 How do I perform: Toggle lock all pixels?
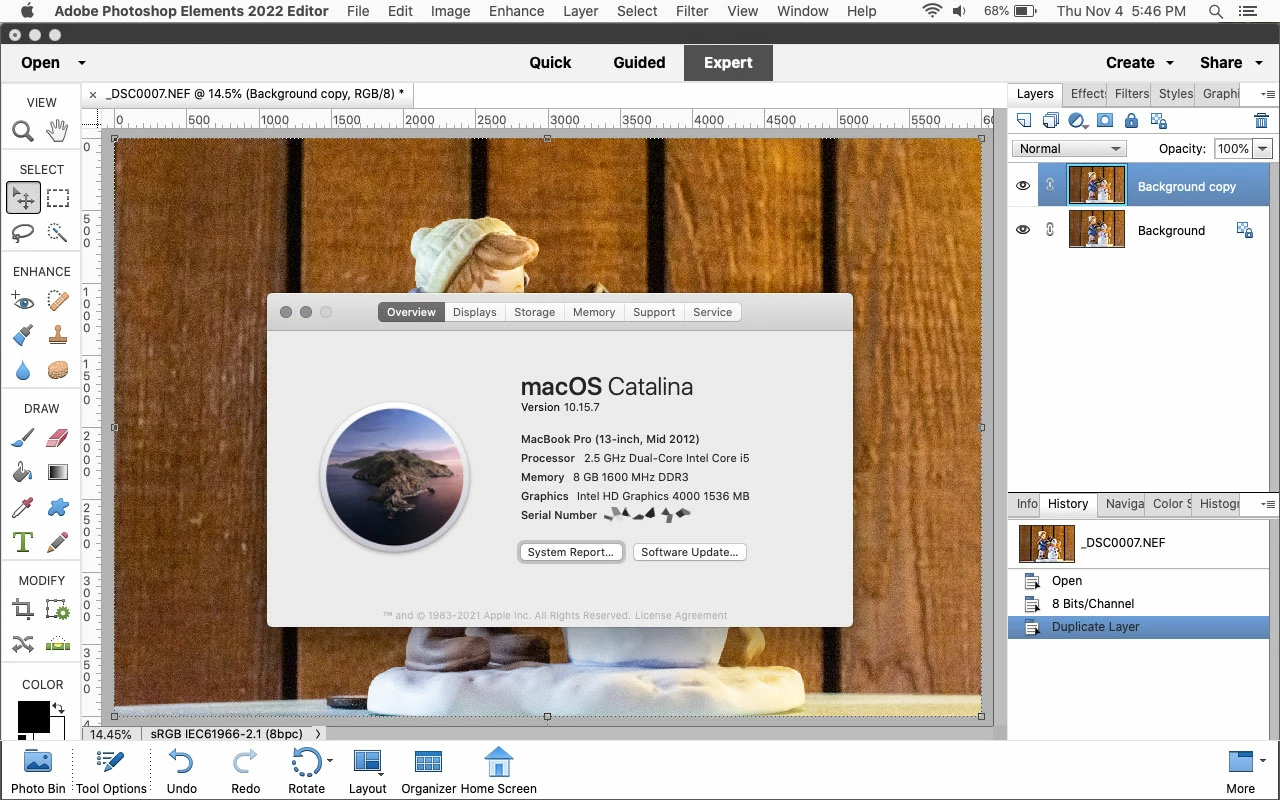click(x=1131, y=121)
